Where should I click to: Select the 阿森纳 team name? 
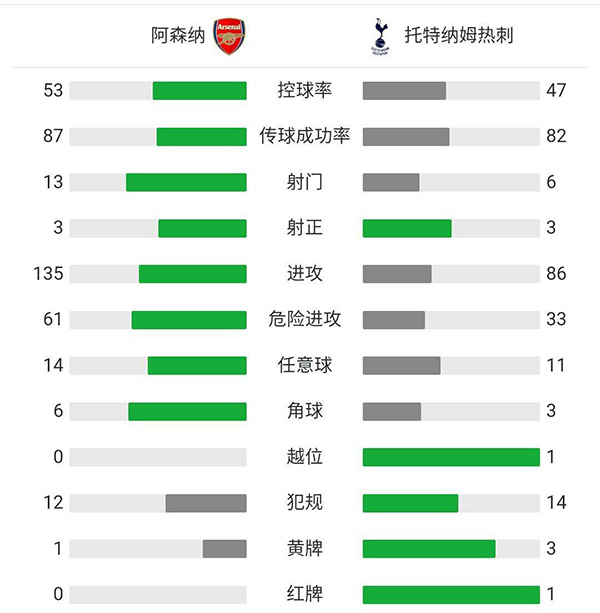coord(178,37)
